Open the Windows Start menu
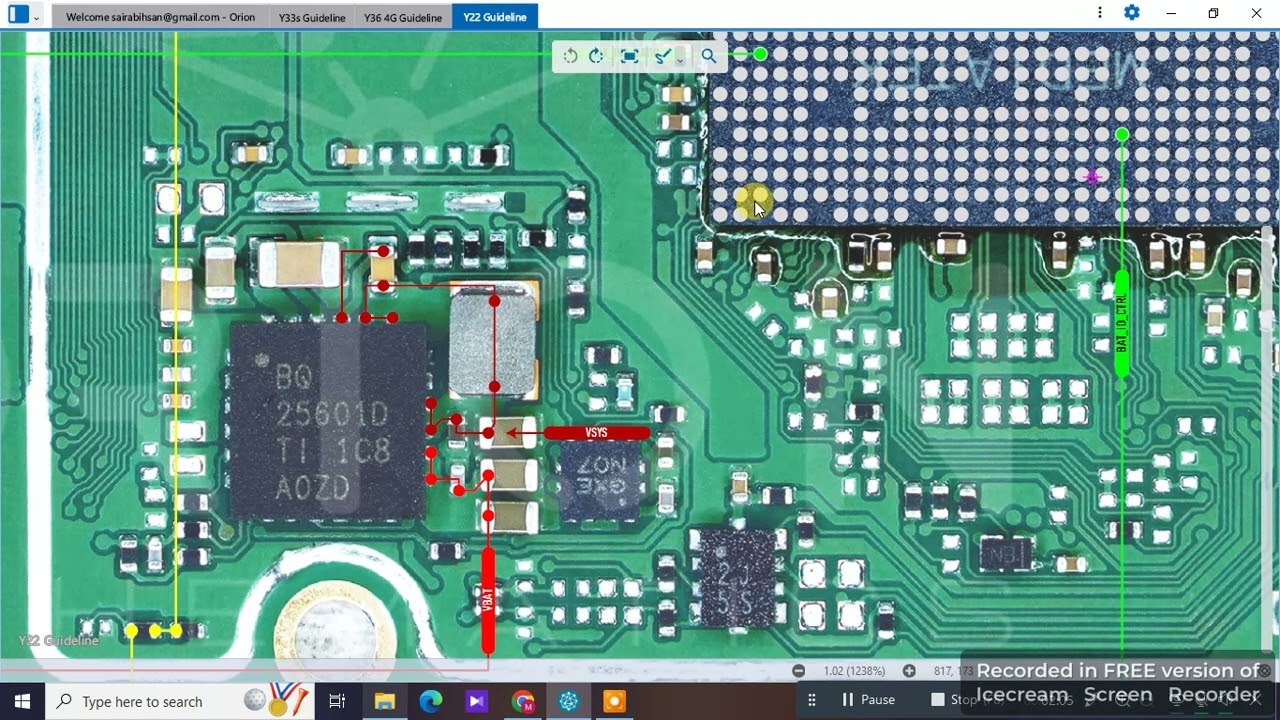 coord(22,701)
